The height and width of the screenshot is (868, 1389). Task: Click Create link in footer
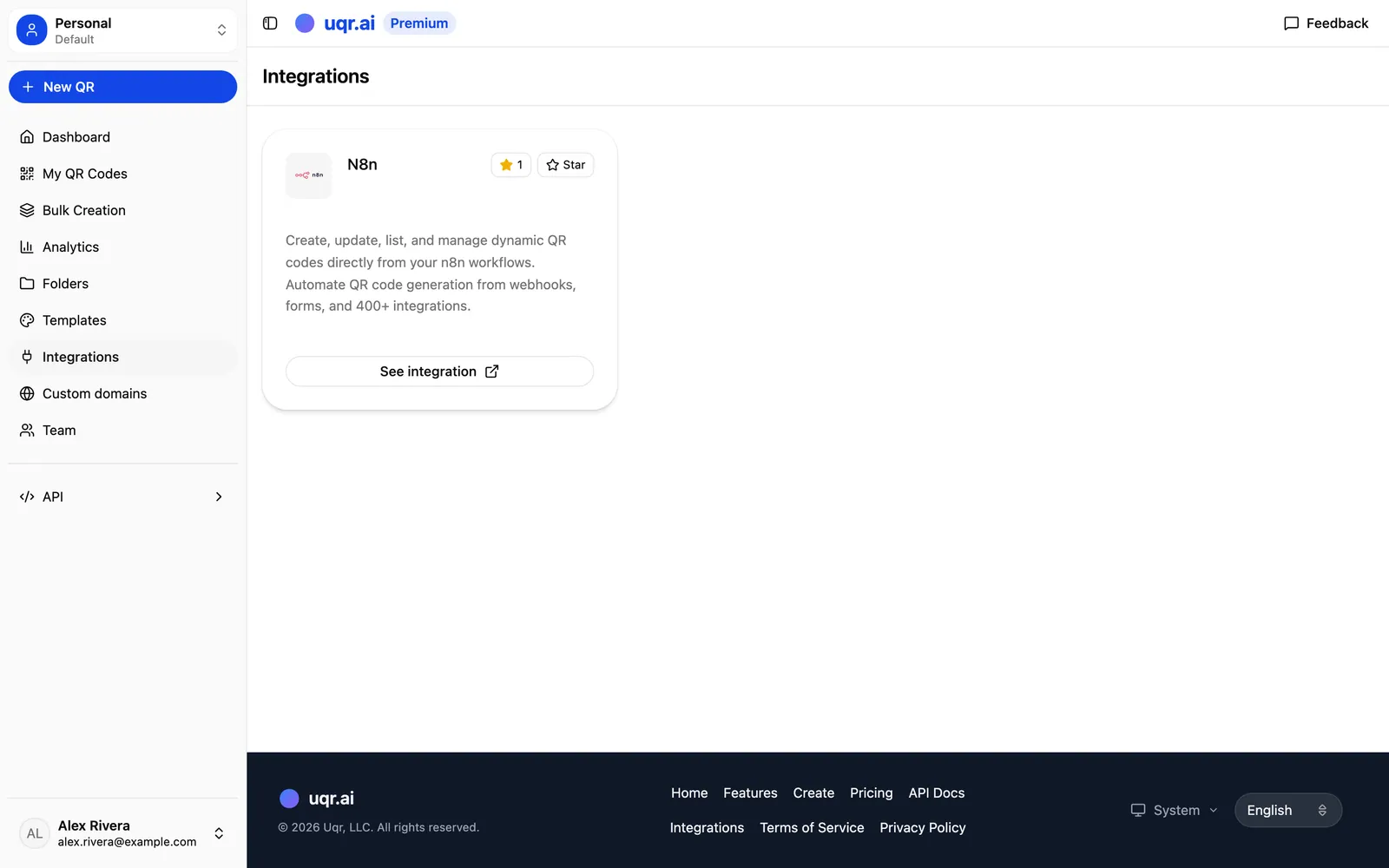click(813, 793)
